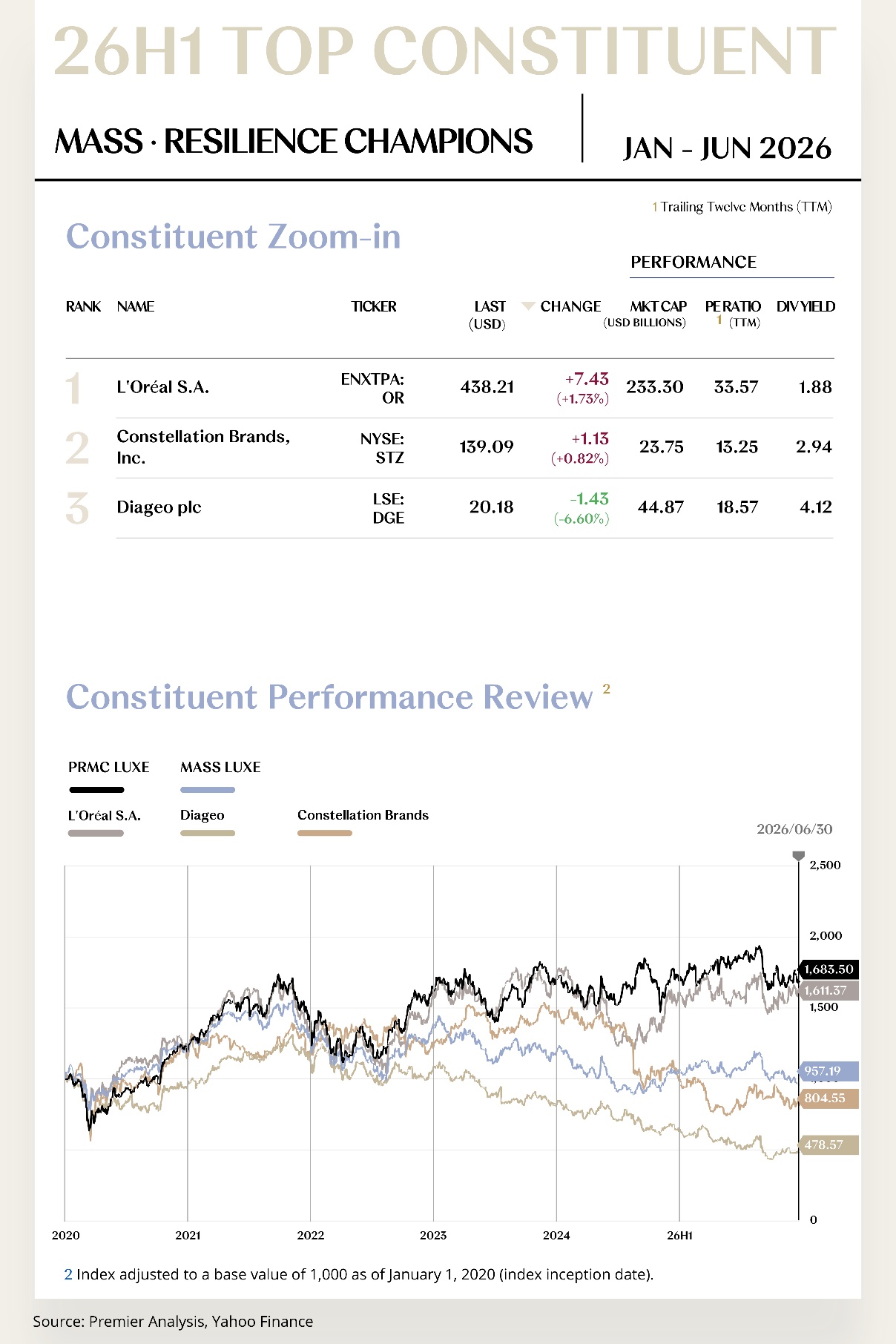The height and width of the screenshot is (1344, 896).
Task: Click footnote 2 marker by Performance Review
Action: [x=606, y=689]
